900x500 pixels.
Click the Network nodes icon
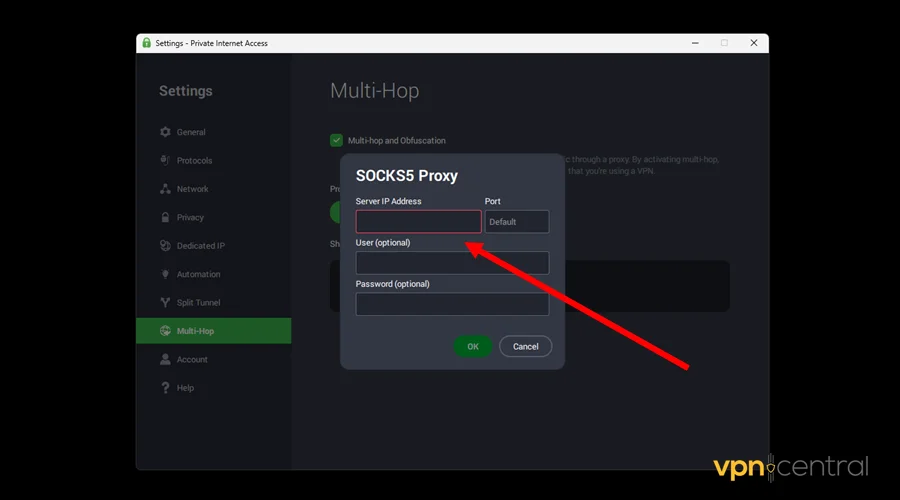pyautogui.click(x=165, y=189)
